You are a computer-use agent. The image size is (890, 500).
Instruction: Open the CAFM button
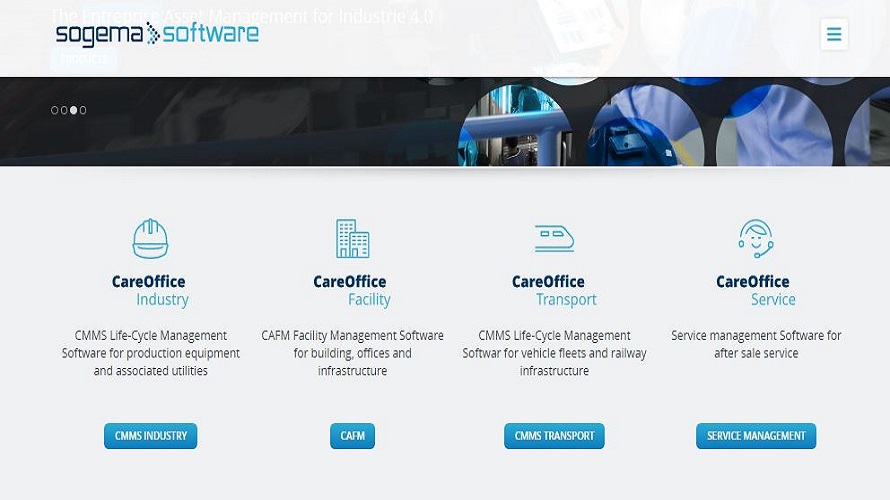pos(352,436)
